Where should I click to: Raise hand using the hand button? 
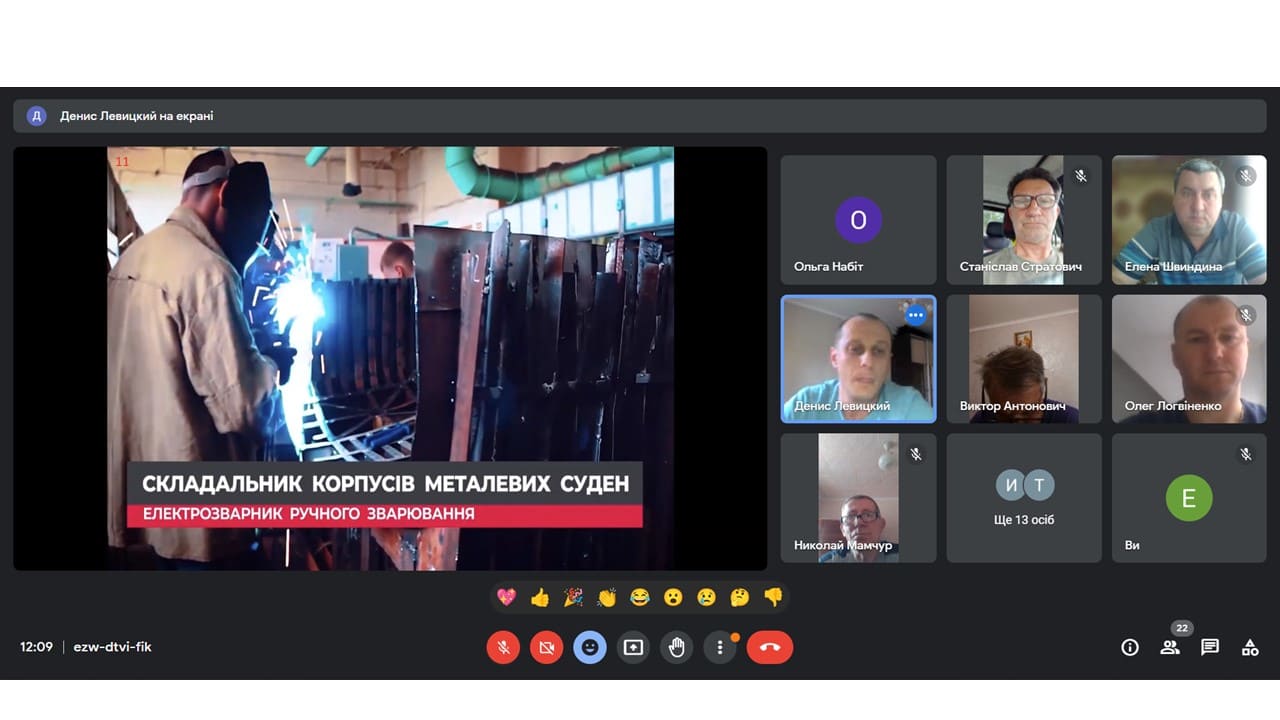[677, 647]
